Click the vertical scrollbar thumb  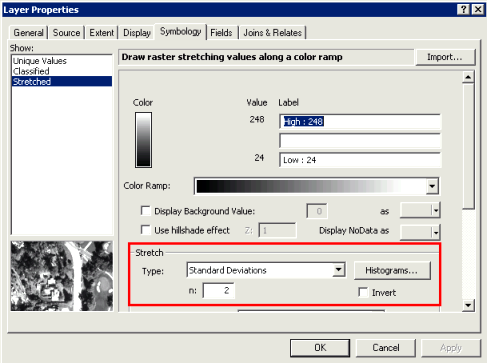[x=468, y=147]
